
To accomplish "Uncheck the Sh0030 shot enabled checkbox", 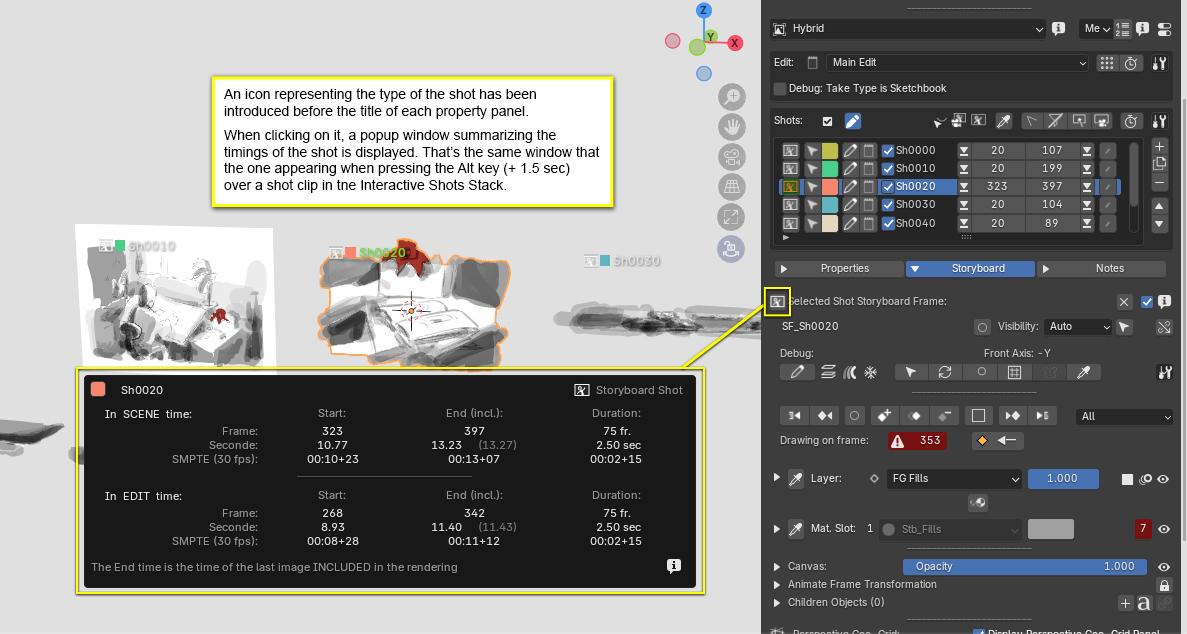I will [887, 205].
